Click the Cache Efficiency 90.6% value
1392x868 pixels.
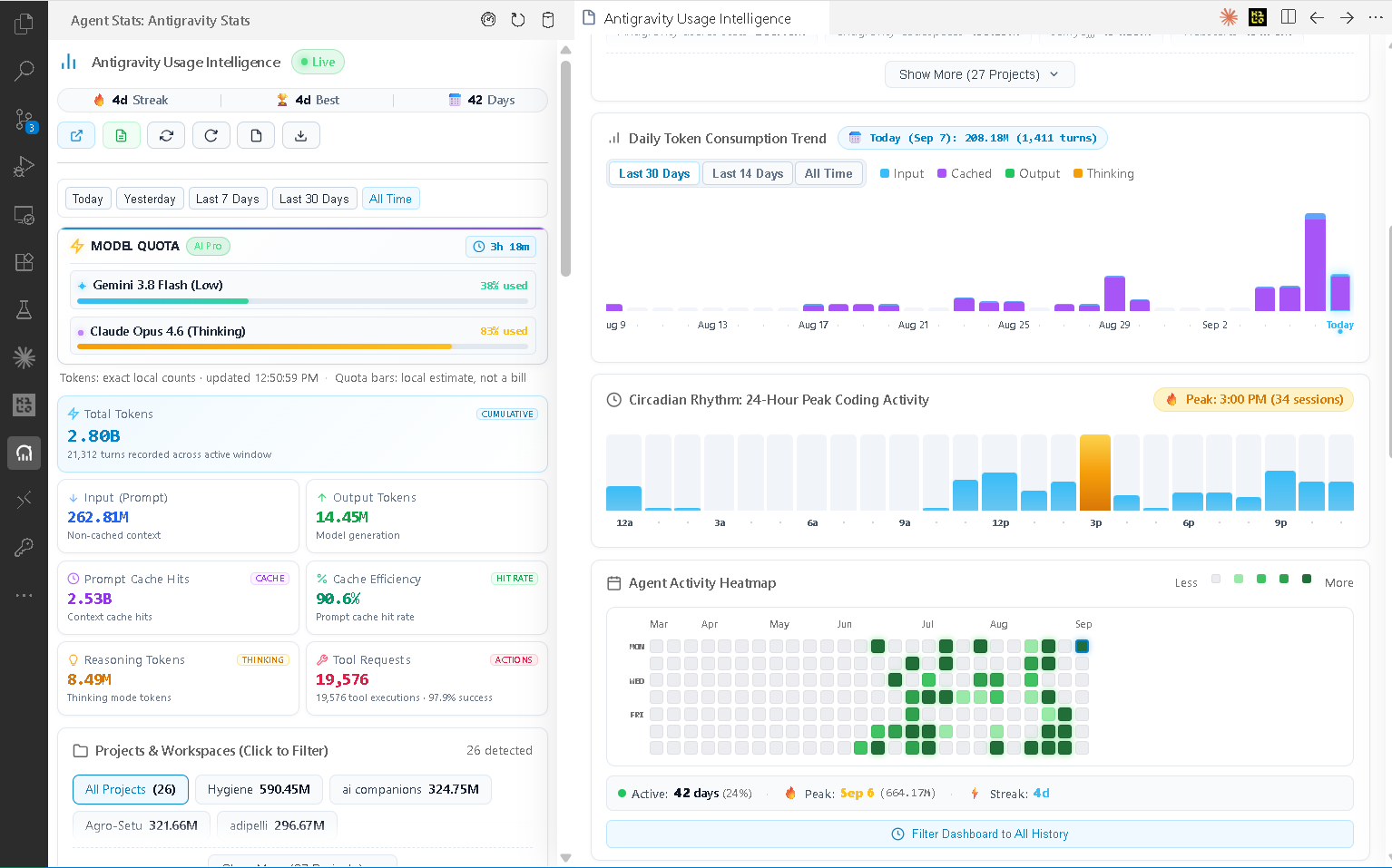(338, 599)
